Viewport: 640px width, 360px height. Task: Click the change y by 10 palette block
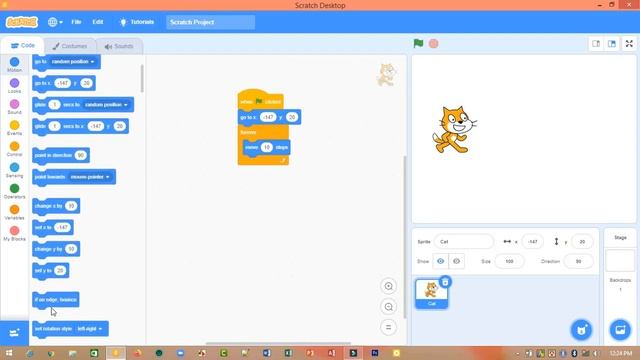pos(56,249)
